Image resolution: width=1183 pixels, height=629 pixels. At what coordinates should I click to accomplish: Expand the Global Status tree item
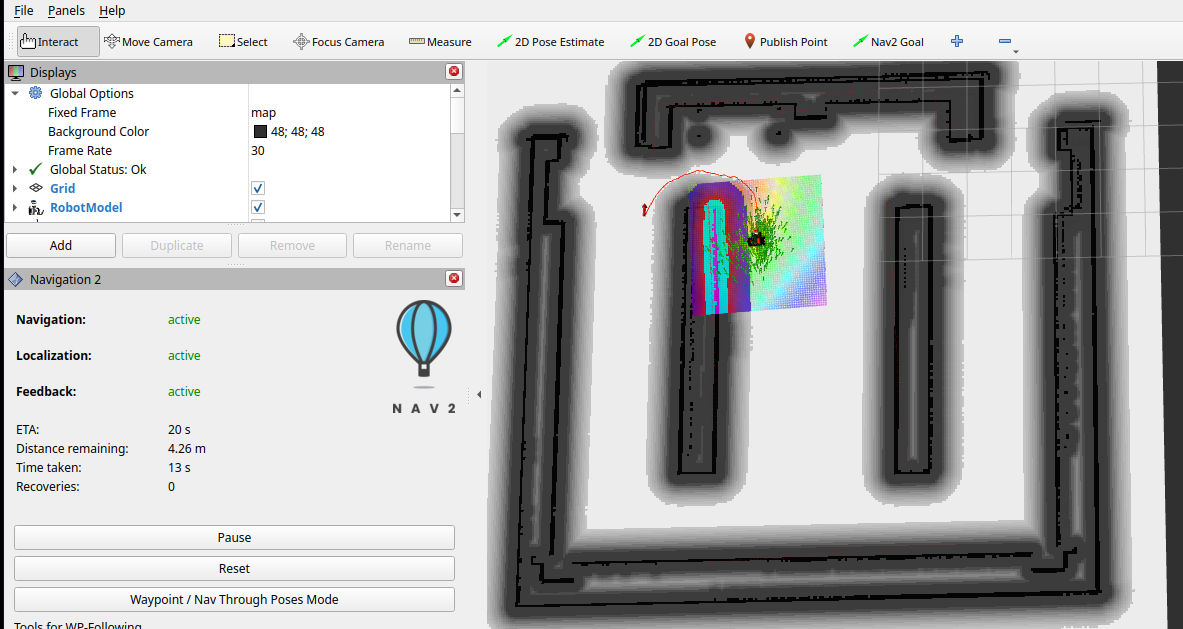(x=15, y=170)
